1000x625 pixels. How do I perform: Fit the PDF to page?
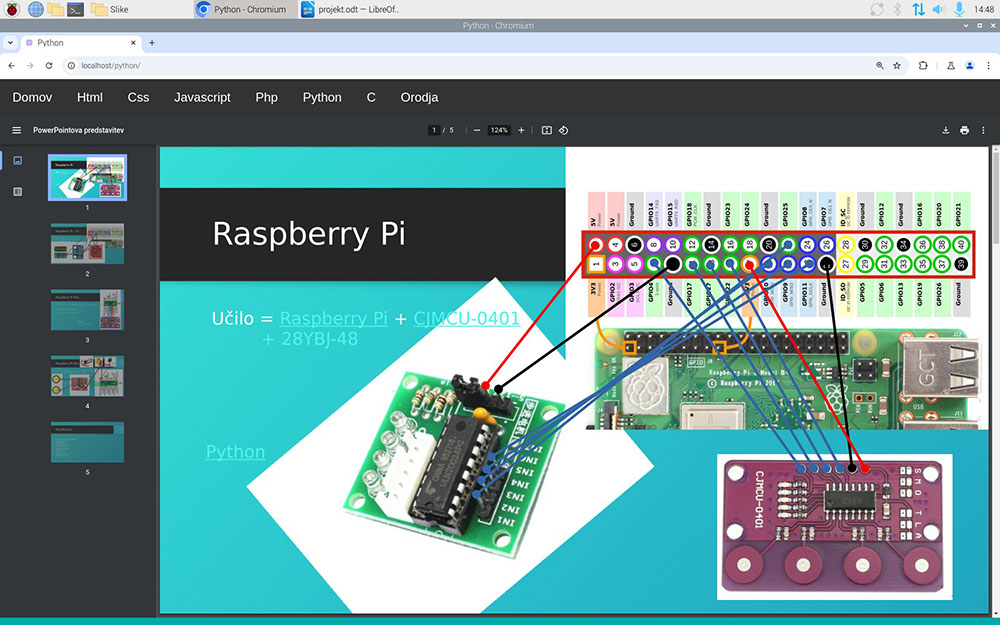tap(547, 130)
